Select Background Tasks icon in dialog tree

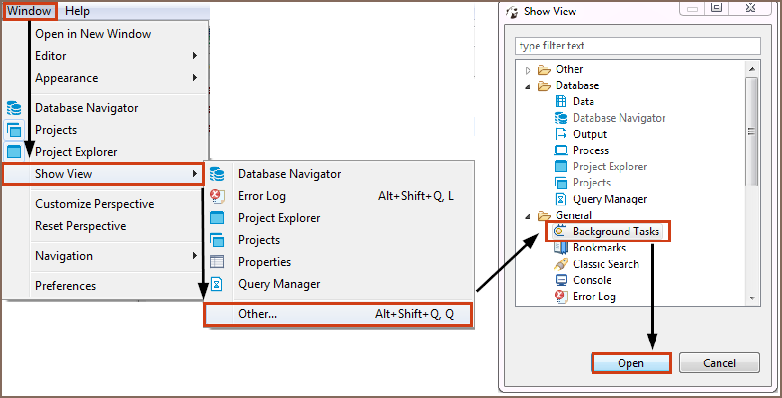[561, 231]
